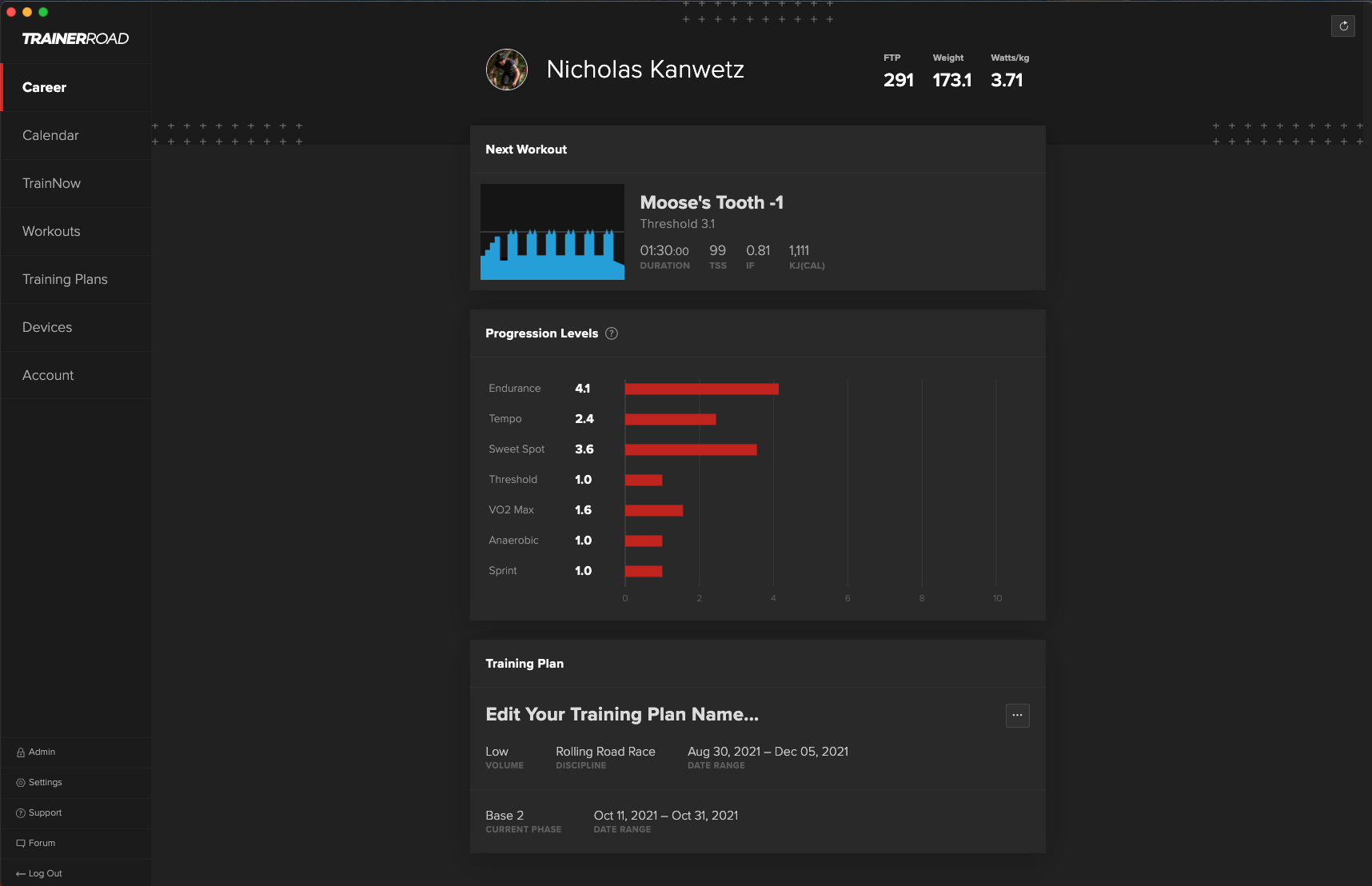The height and width of the screenshot is (886, 1372).
Task: Click the Forum chat icon
Action: click(21, 844)
